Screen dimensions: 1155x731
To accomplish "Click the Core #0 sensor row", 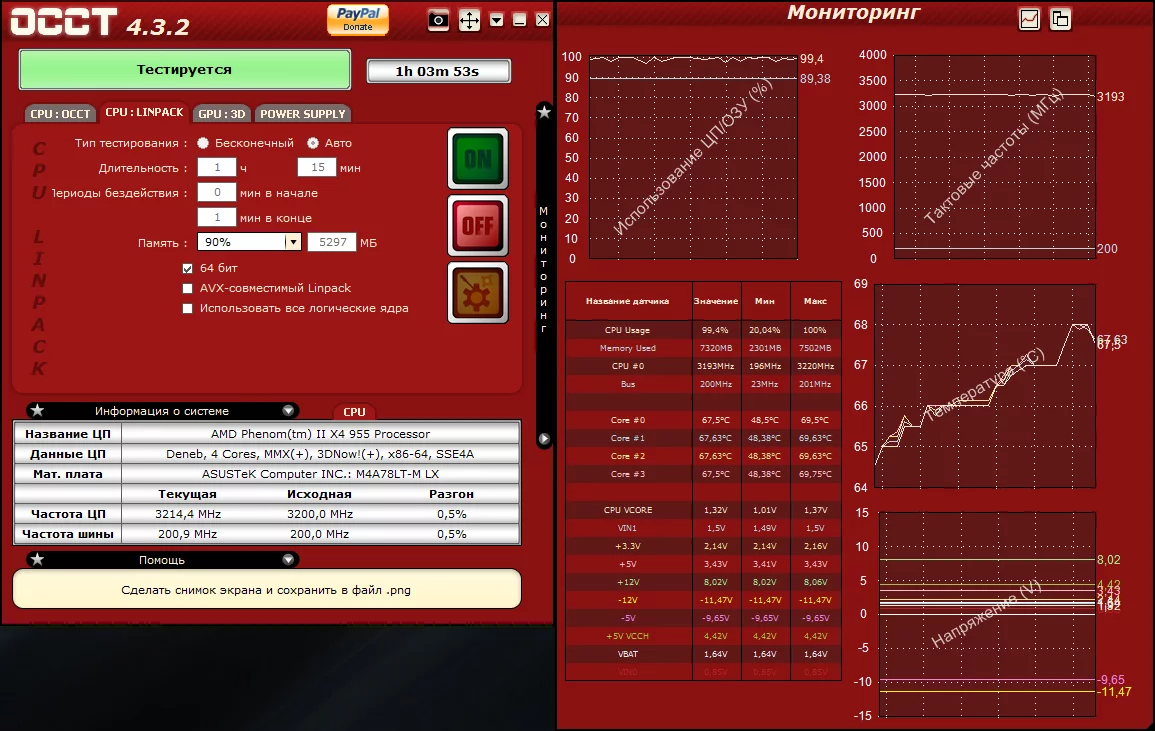I will point(703,420).
